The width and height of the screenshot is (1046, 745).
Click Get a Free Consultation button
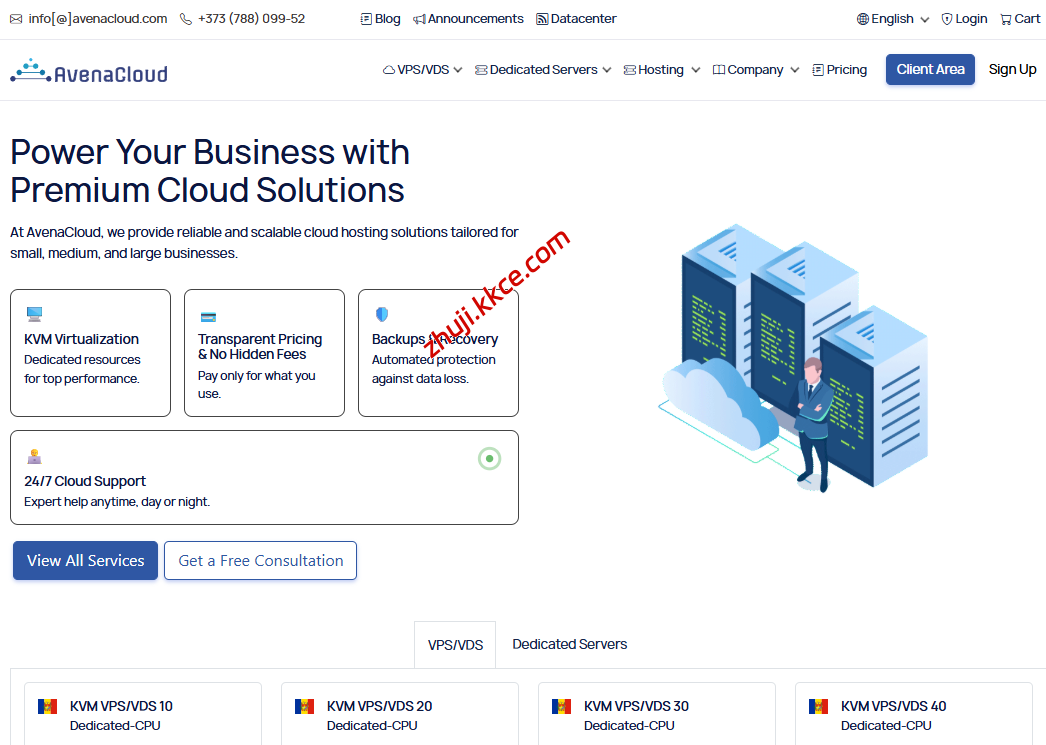pos(260,561)
